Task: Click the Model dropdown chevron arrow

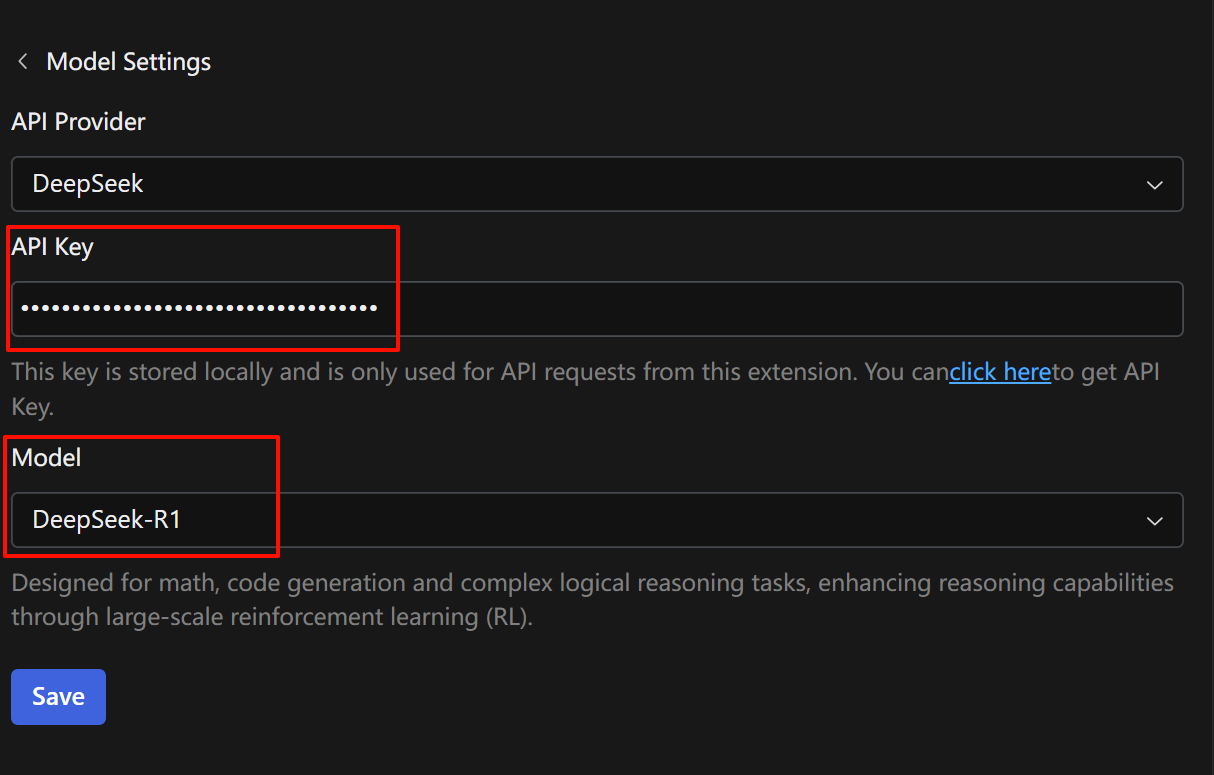Action: (x=1154, y=521)
